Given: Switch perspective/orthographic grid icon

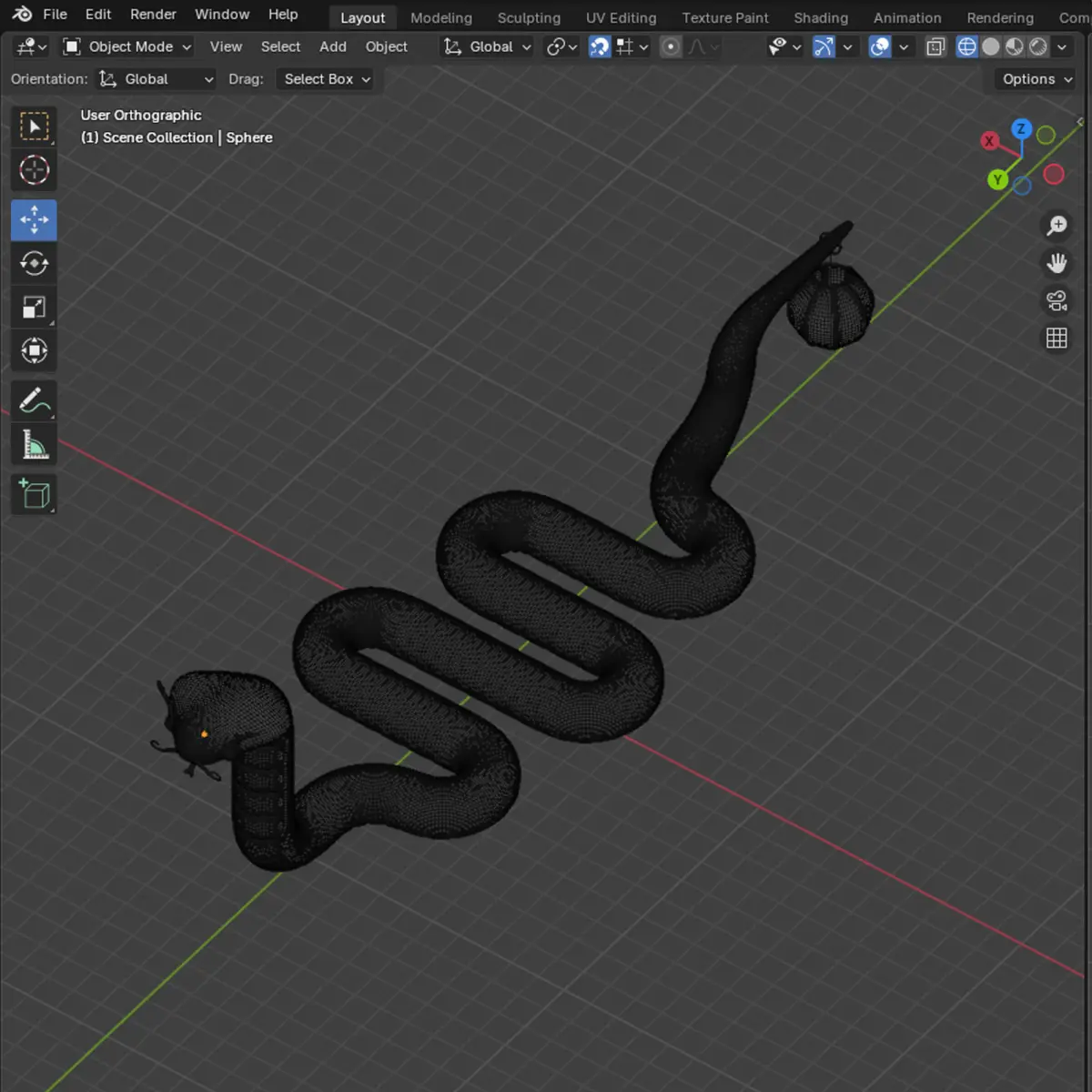Looking at the screenshot, I should [1057, 339].
